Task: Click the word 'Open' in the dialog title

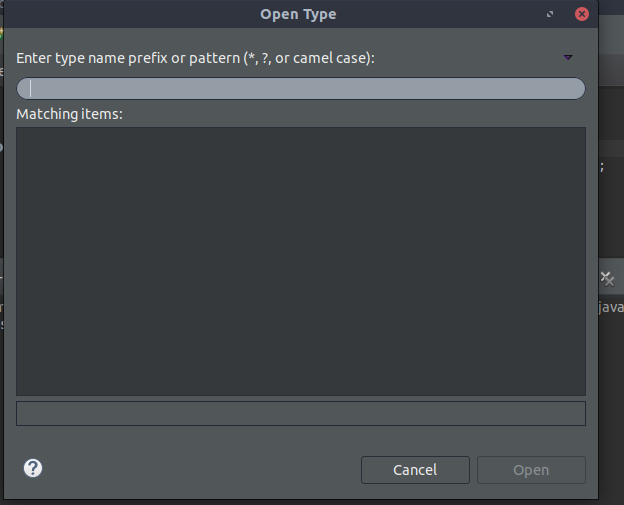Action: 279,14
